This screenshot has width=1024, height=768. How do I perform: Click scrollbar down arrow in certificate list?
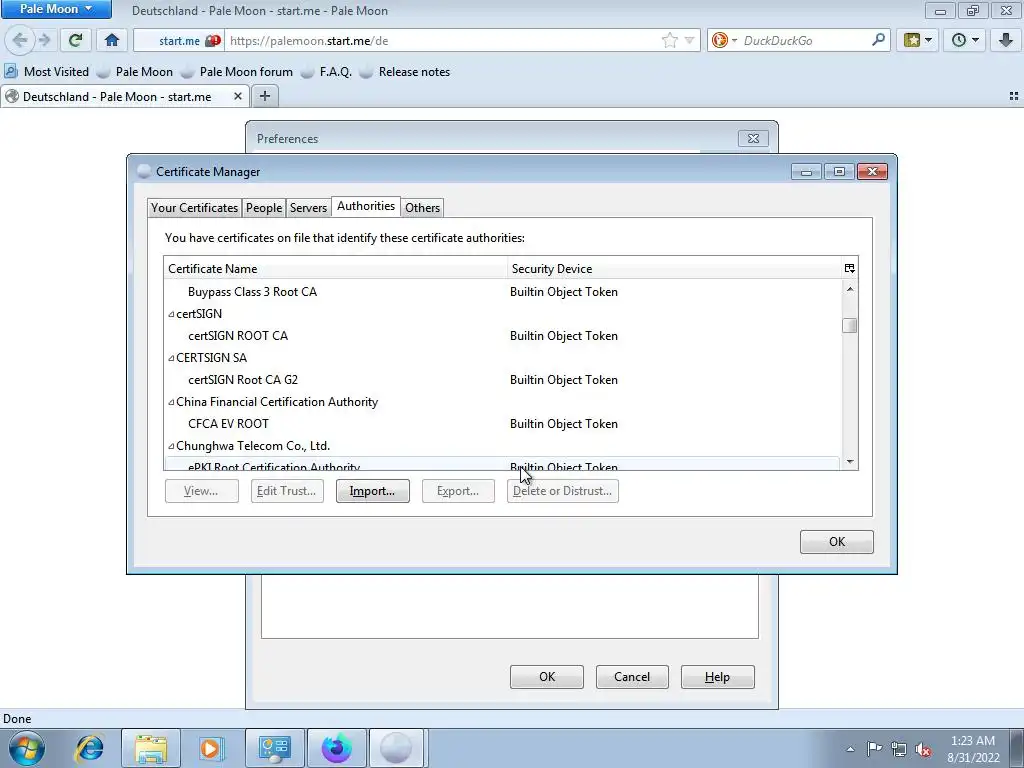click(x=850, y=461)
